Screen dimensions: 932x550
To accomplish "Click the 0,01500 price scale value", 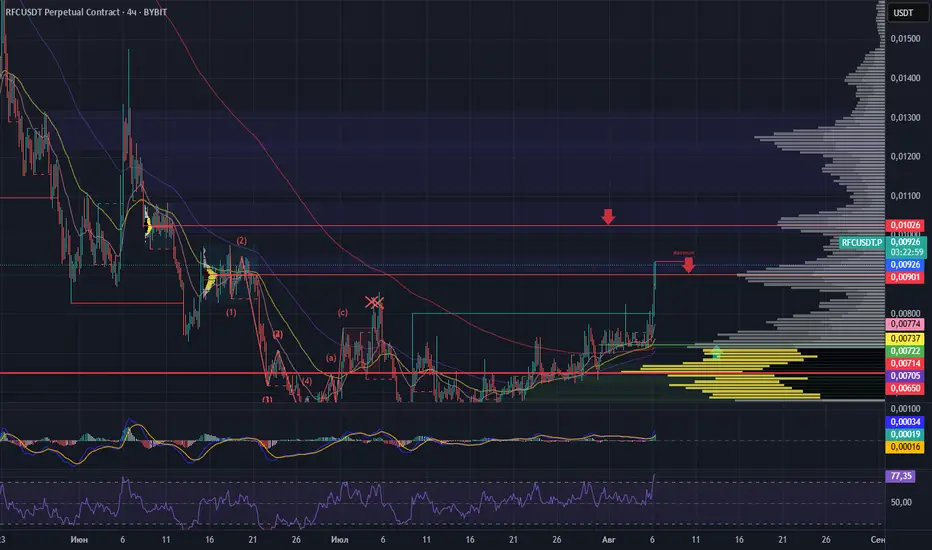I will point(905,39).
